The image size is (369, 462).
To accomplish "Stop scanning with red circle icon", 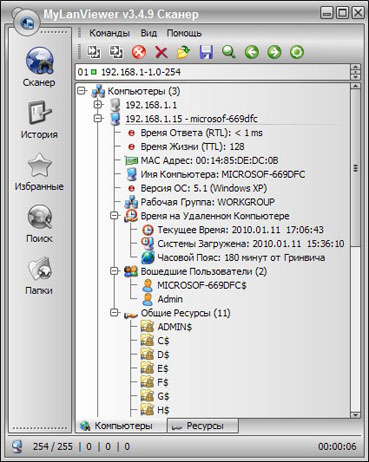I will [x=139, y=52].
